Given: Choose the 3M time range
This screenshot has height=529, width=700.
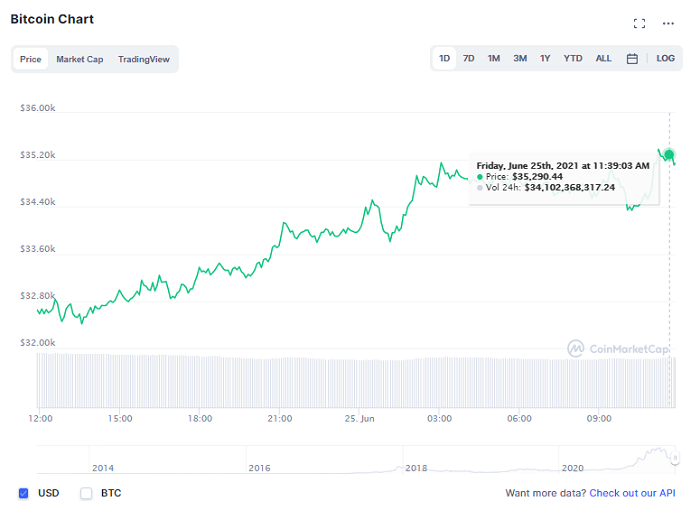Looking at the screenshot, I should pyautogui.click(x=520, y=59).
